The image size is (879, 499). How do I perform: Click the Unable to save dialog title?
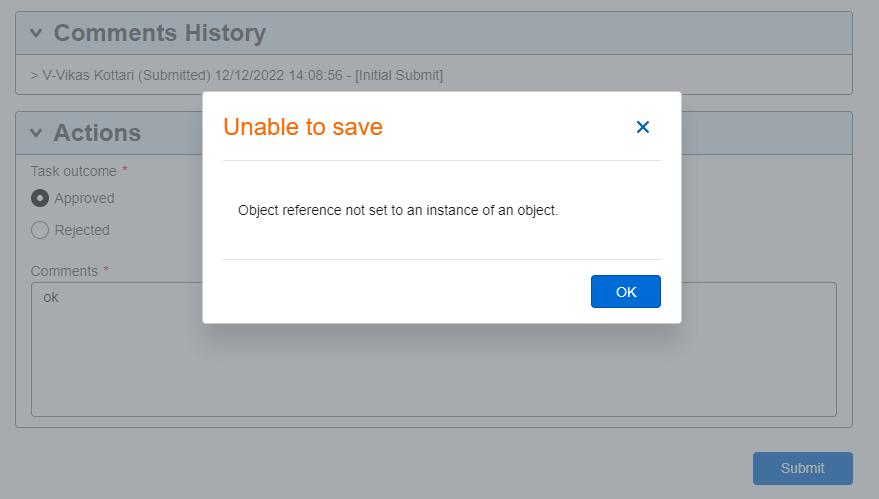tap(303, 127)
